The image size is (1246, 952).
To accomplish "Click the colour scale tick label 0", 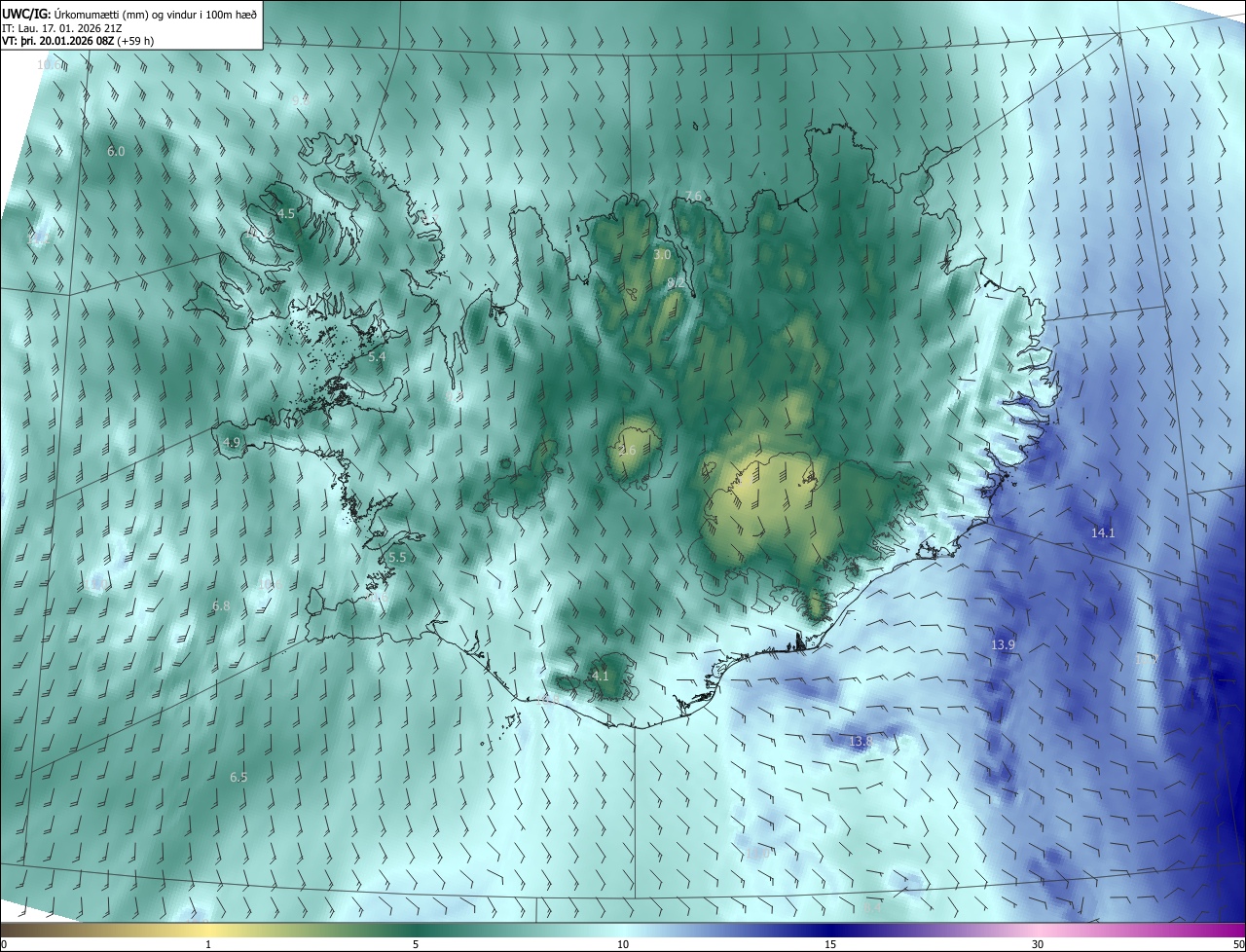I will [4, 945].
